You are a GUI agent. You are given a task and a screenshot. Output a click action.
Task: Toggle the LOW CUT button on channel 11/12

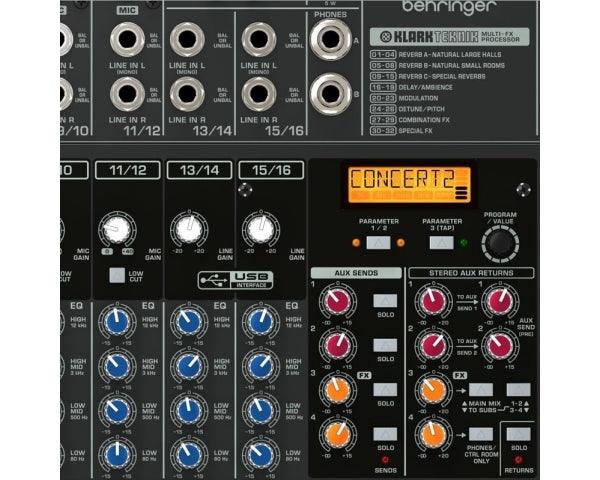[117, 275]
